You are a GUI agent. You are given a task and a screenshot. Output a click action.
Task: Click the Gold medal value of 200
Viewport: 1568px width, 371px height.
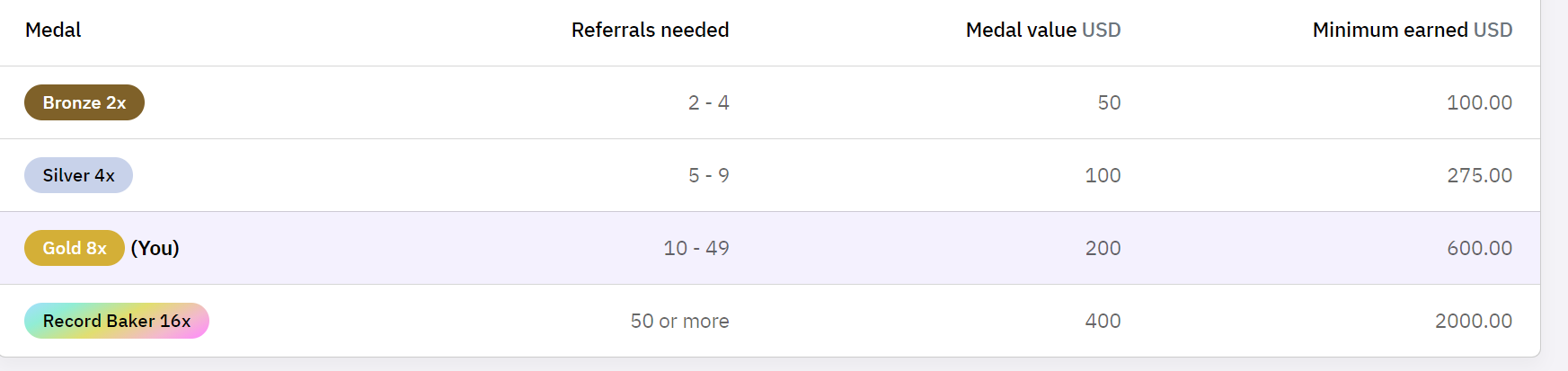click(x=1103, y=248)
